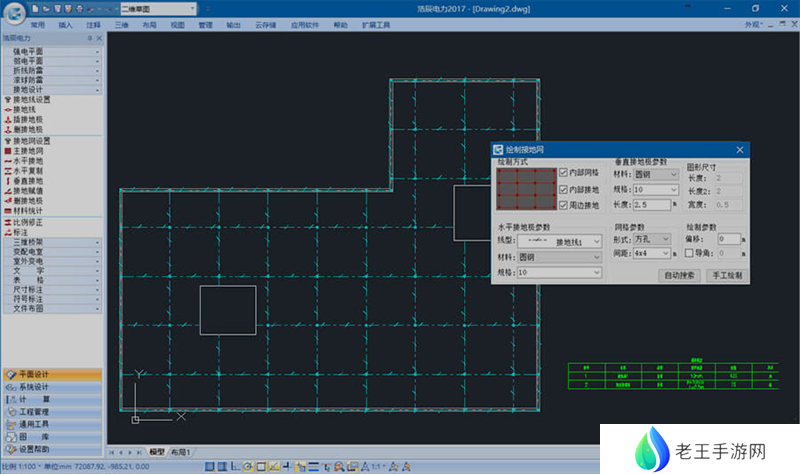The height and width of the screenshot is (474, 800).
Task: Uncheck the 内部网格 checkbox
Action: pos(564,172)
